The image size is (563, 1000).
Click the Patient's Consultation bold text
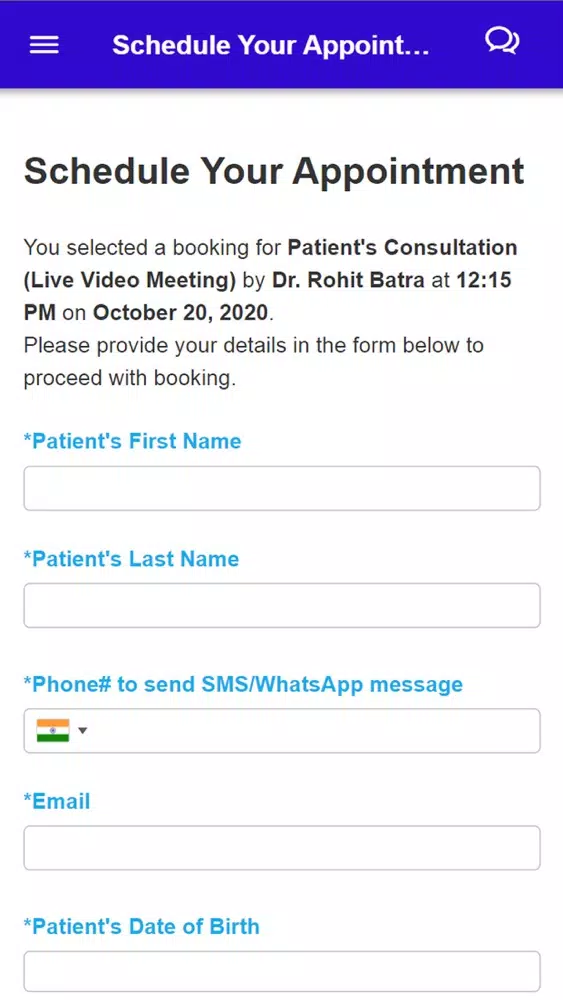(402, 247)
